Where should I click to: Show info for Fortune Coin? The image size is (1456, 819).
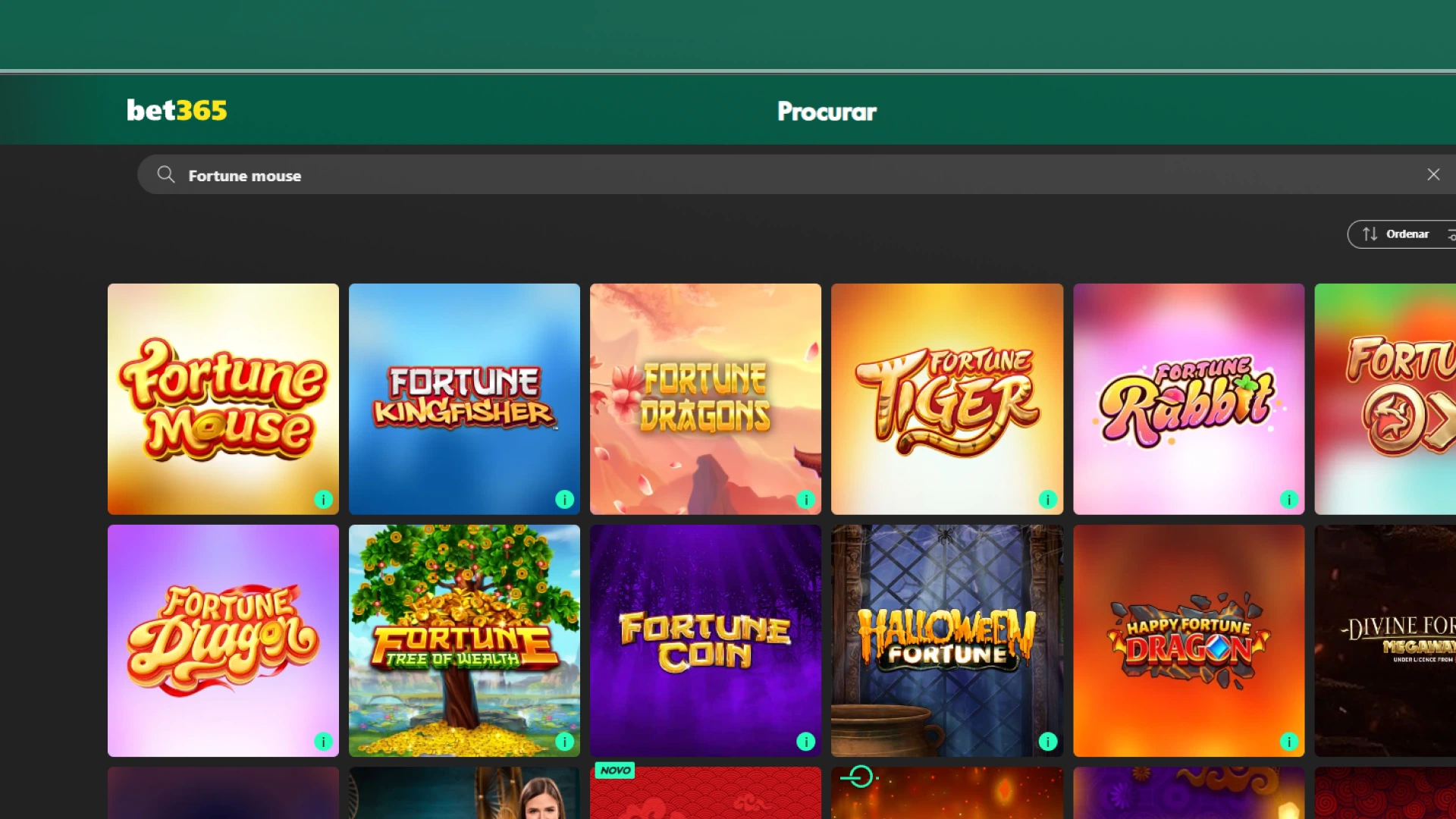tap(805, 742)
